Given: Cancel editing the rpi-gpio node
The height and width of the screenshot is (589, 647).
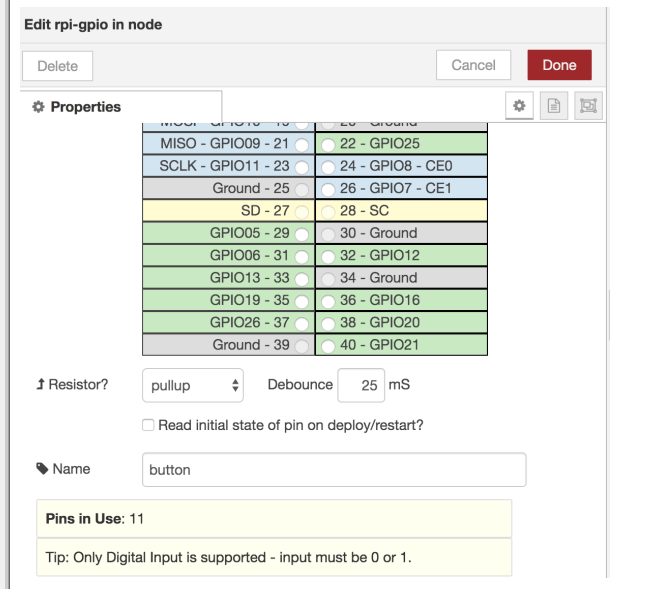Looking at the screenshot, I should pos(473,65).
